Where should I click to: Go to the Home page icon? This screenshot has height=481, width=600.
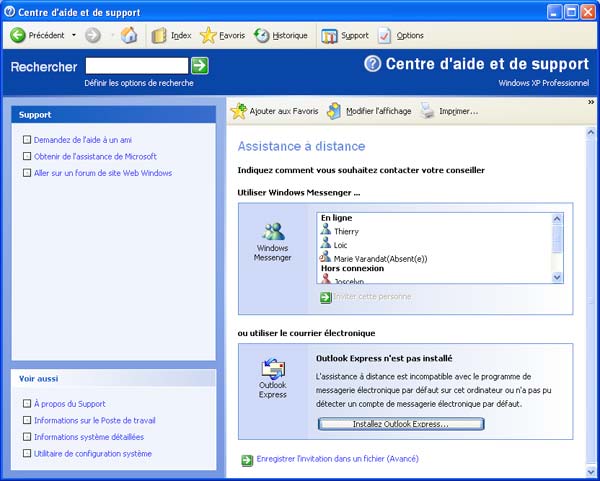click(129, 35)
